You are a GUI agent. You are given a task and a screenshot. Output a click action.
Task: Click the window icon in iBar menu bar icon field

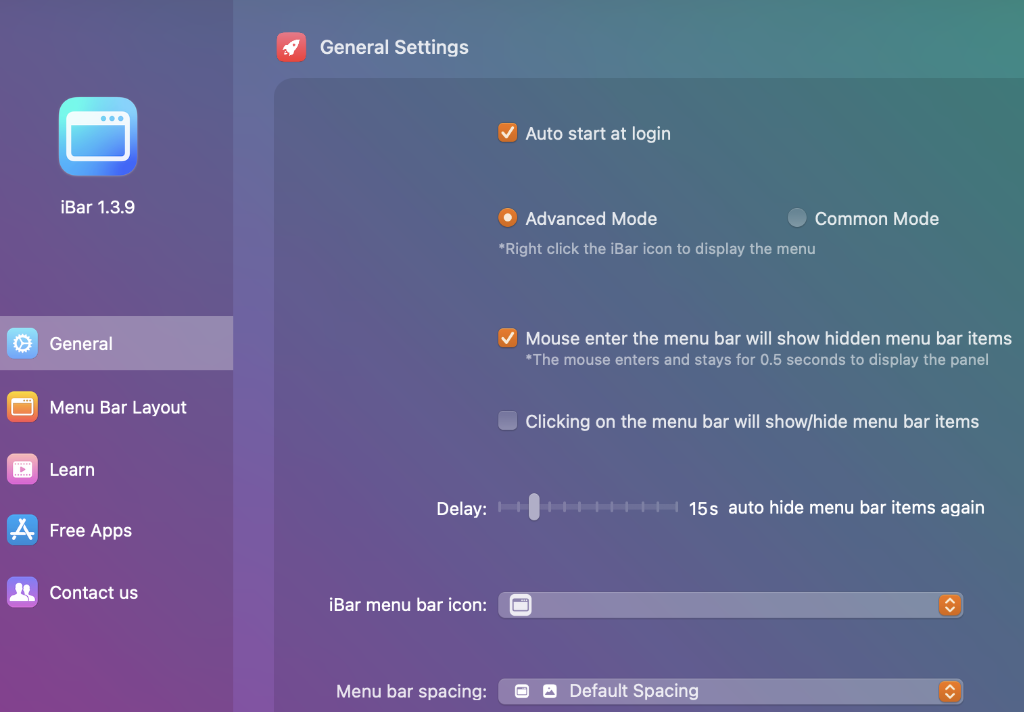[x=520, y=604]
